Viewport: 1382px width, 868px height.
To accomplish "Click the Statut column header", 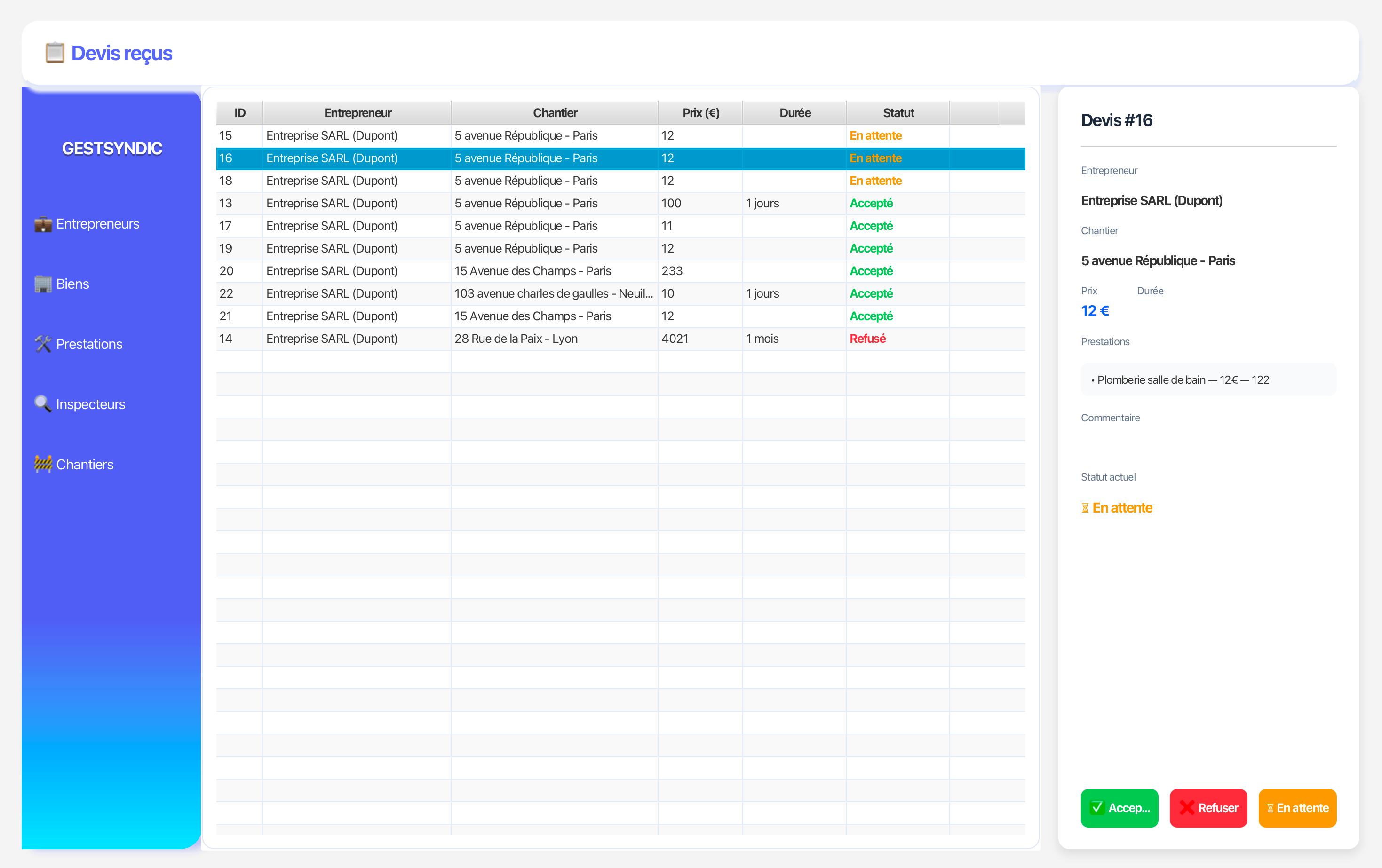I will click(x=898, y=112).
